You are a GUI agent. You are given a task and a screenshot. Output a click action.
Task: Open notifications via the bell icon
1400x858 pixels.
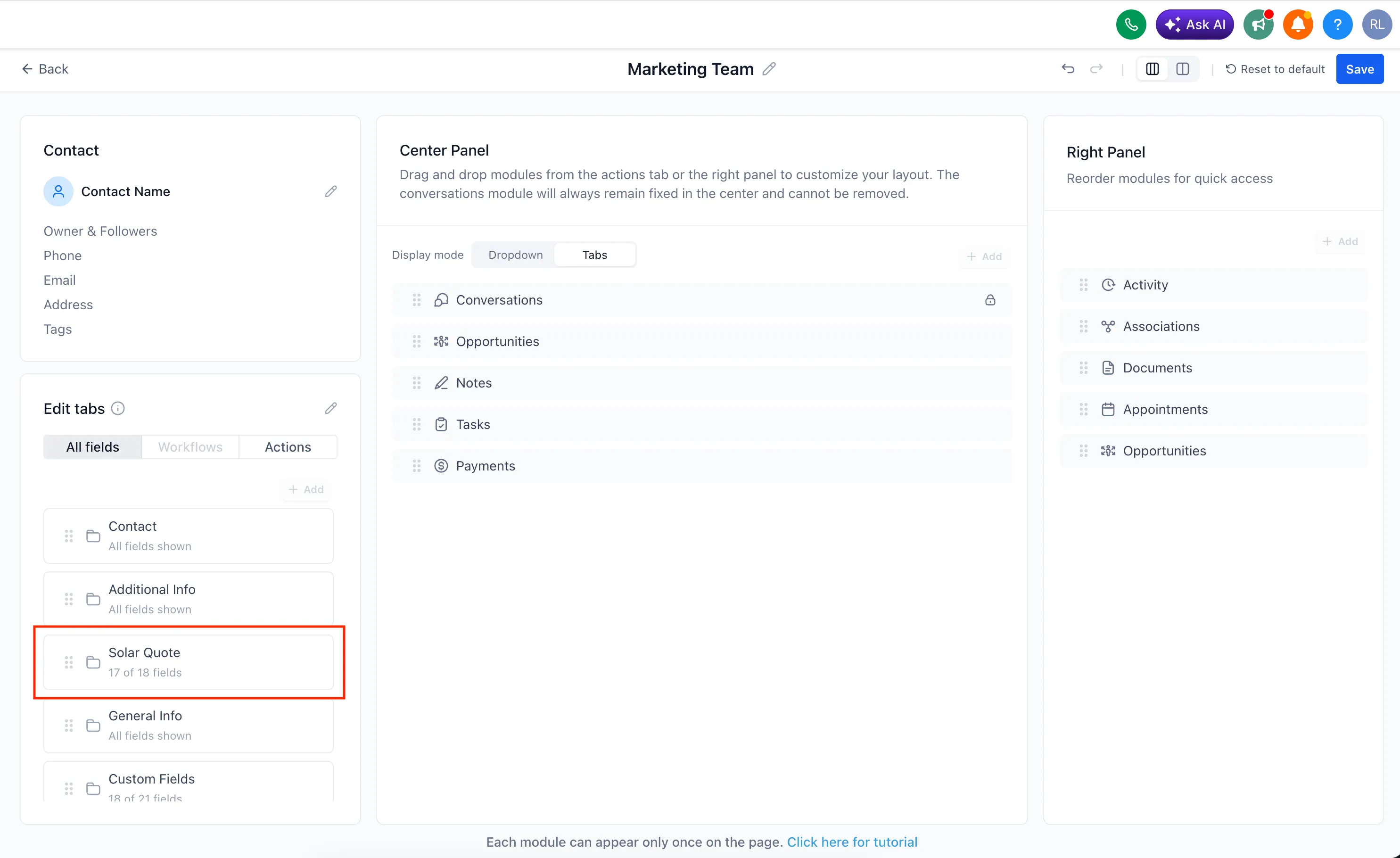(x=1298, y=24)
